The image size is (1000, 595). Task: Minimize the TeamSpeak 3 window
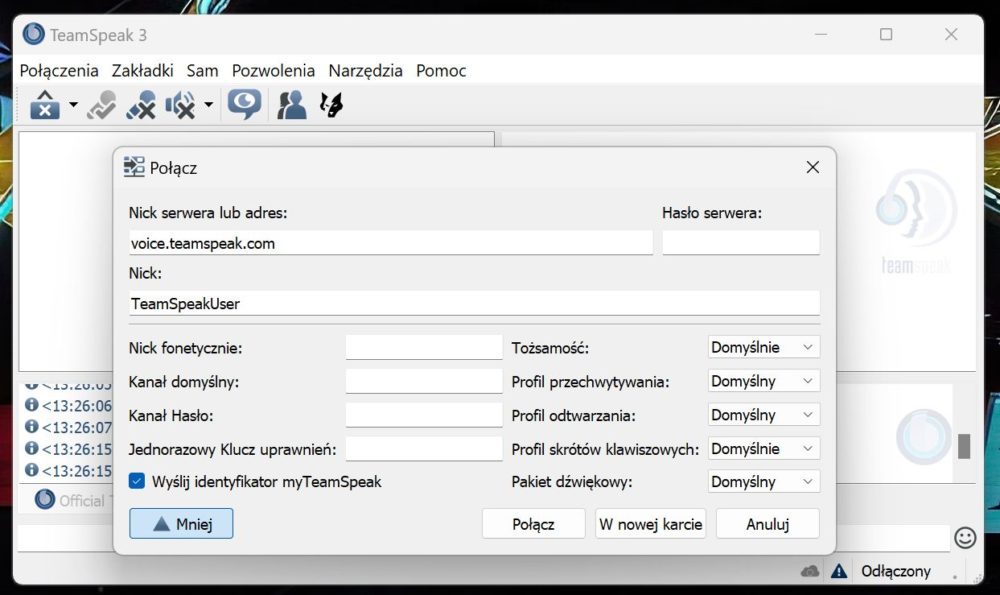coord(821,34)
